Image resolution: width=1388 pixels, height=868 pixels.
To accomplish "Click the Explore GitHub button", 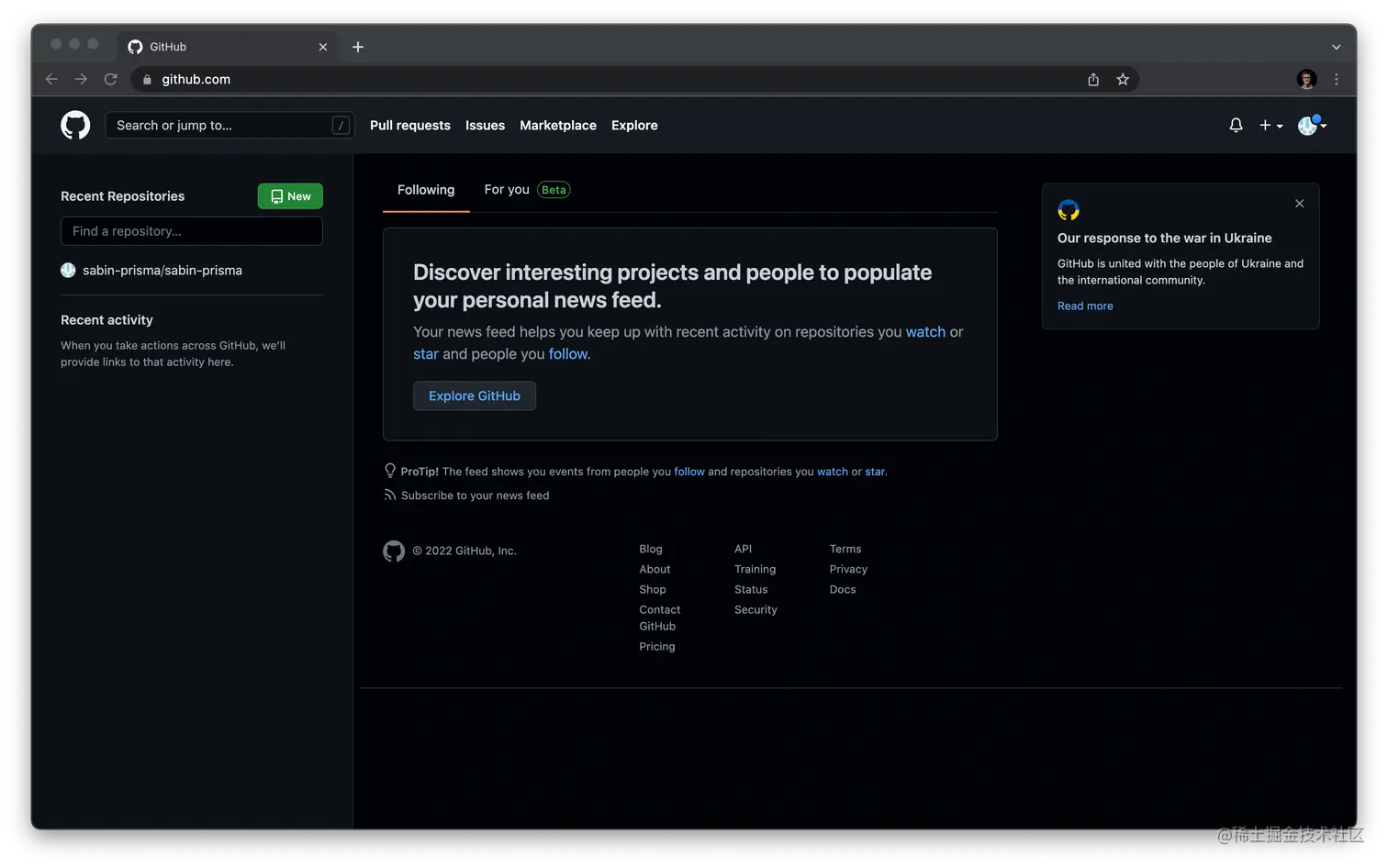I will coord(474,395).
